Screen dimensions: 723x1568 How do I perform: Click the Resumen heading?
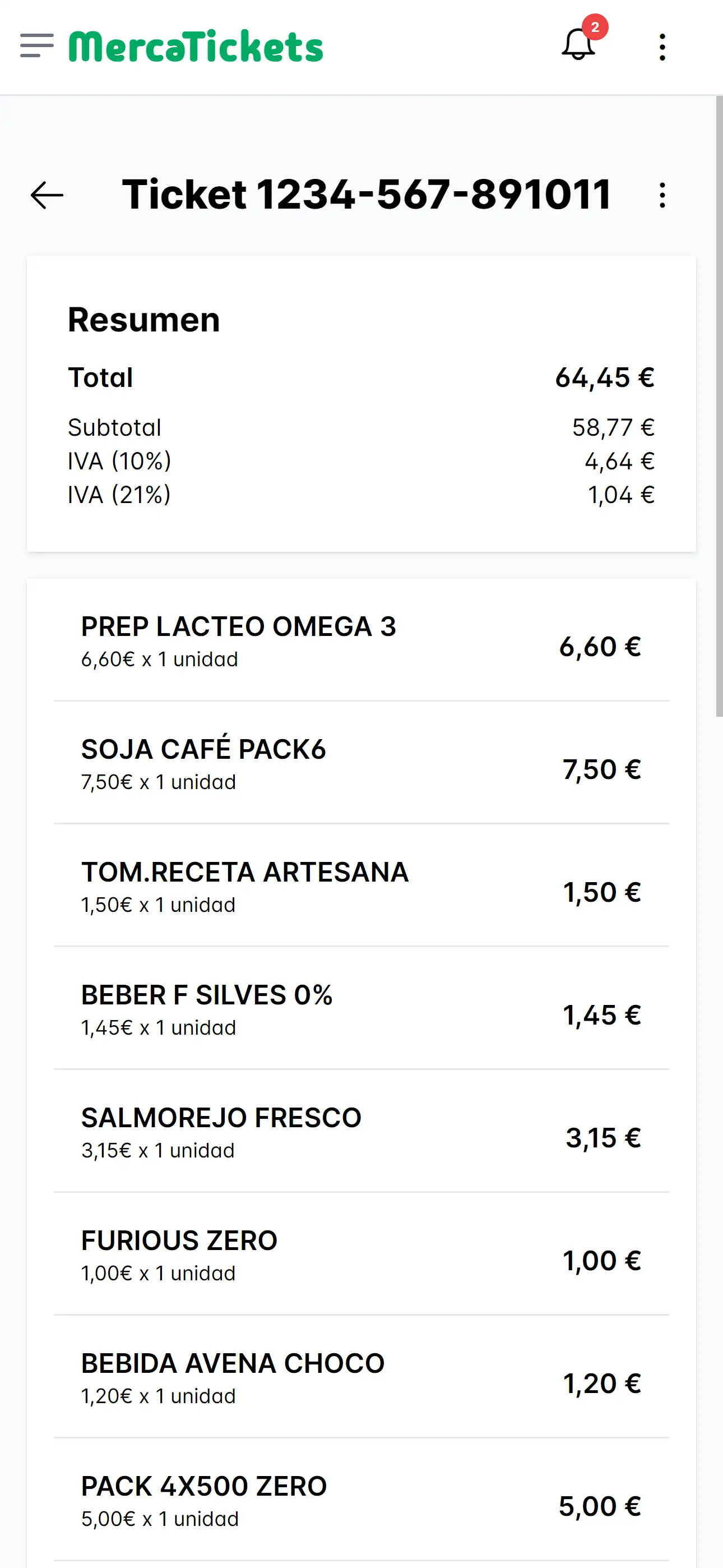click(x=143, y=320)
